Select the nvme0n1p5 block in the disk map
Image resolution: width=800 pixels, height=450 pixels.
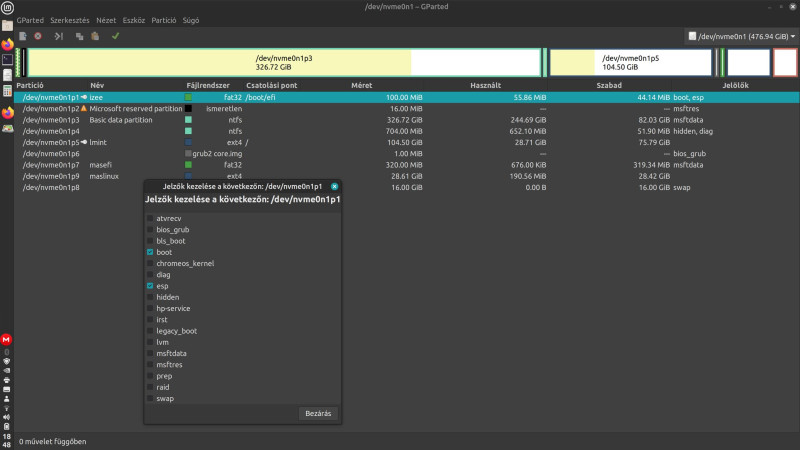tap(631, 62)
